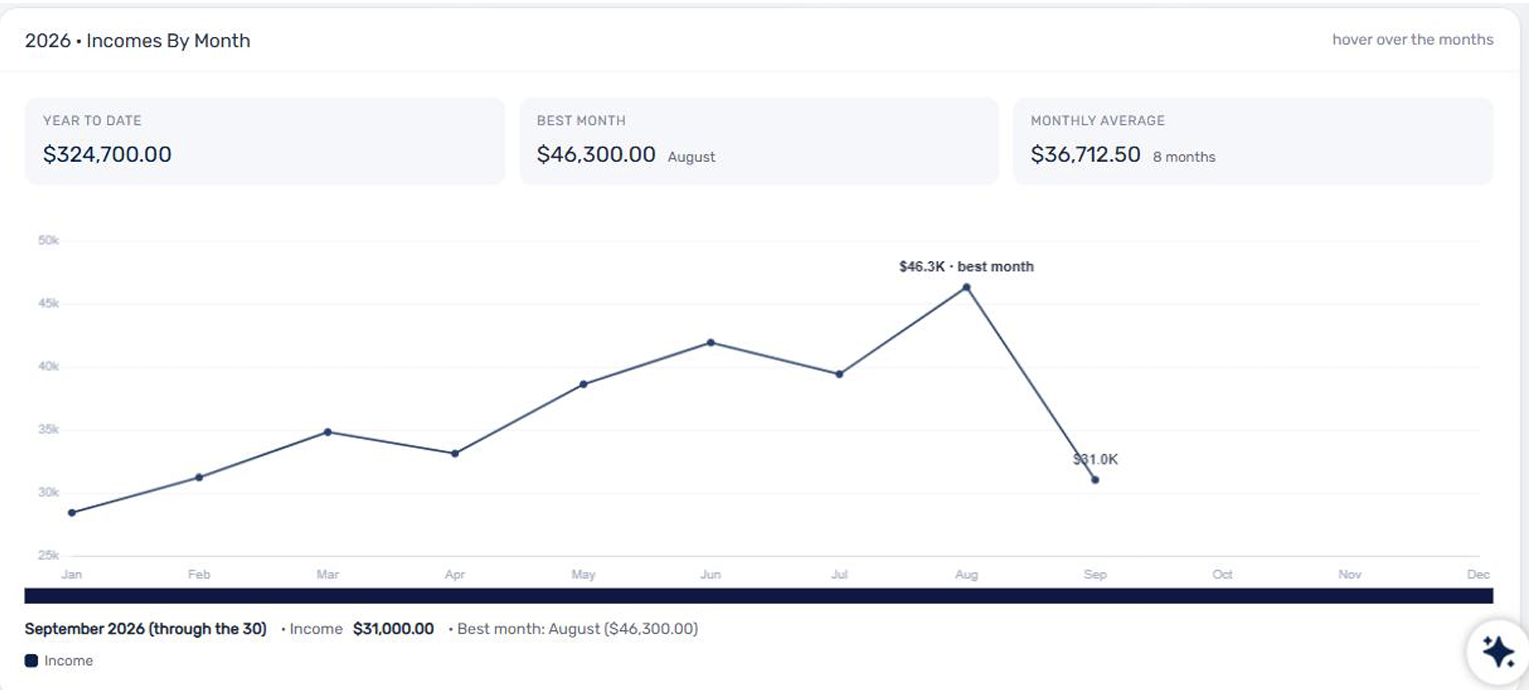Click the June data point
The height and width of the screenshot is (692, 1532).
coord(711,342)
